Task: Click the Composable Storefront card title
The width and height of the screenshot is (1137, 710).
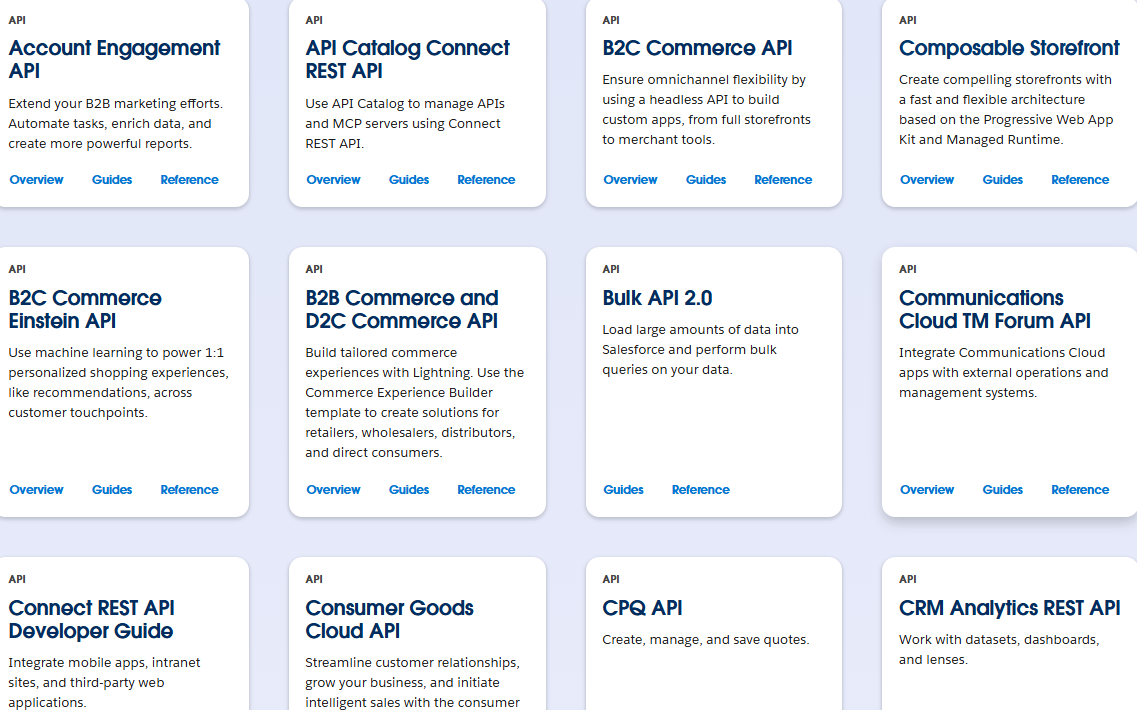Action: pos(1009,48)
